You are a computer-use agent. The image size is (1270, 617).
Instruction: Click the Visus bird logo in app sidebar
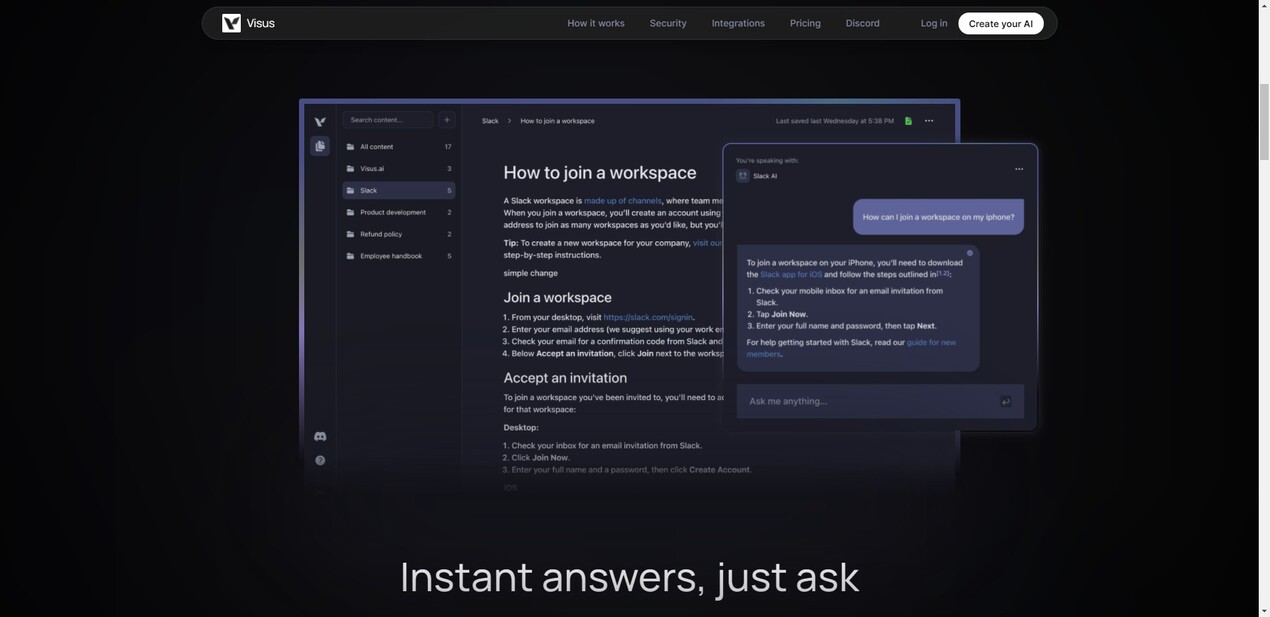click(x=320, y=122)
